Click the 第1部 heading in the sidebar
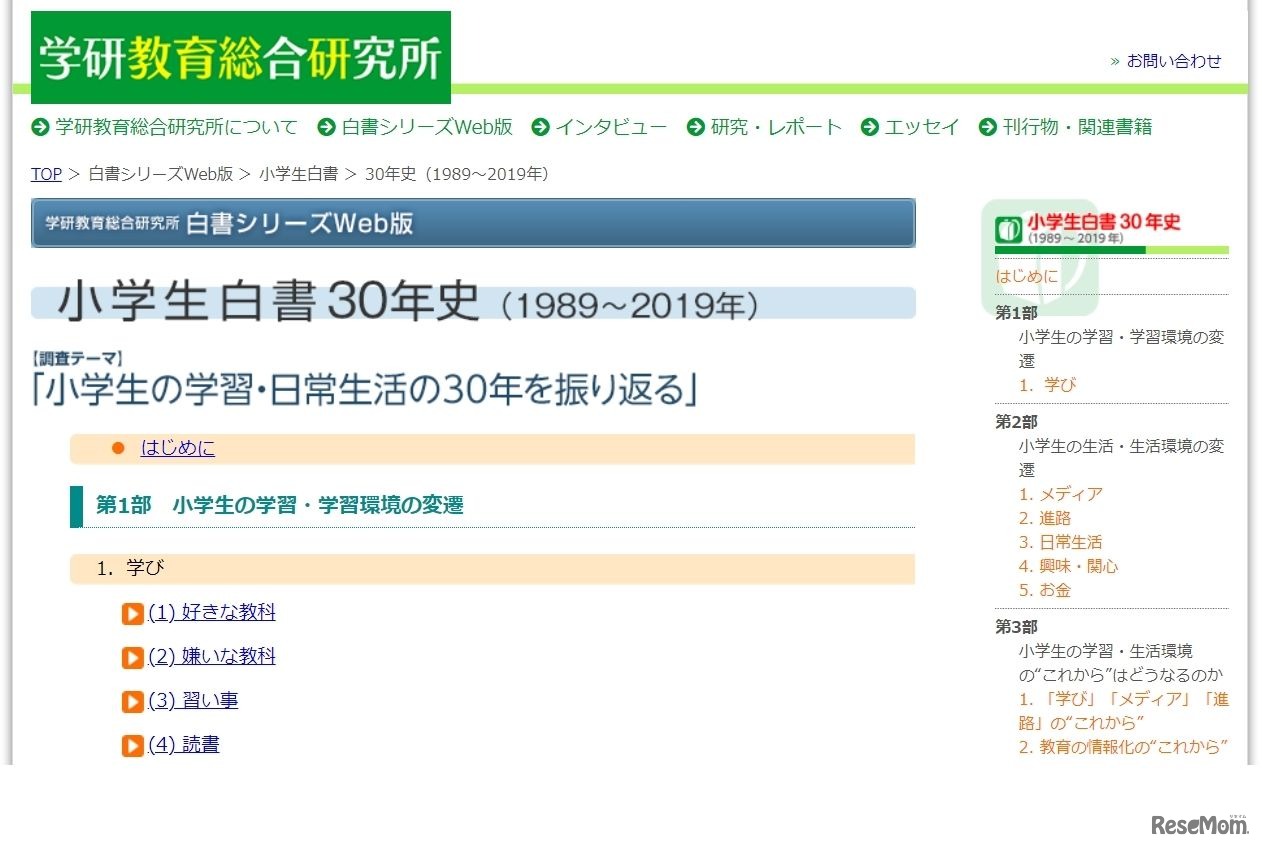 (1016, 313)
